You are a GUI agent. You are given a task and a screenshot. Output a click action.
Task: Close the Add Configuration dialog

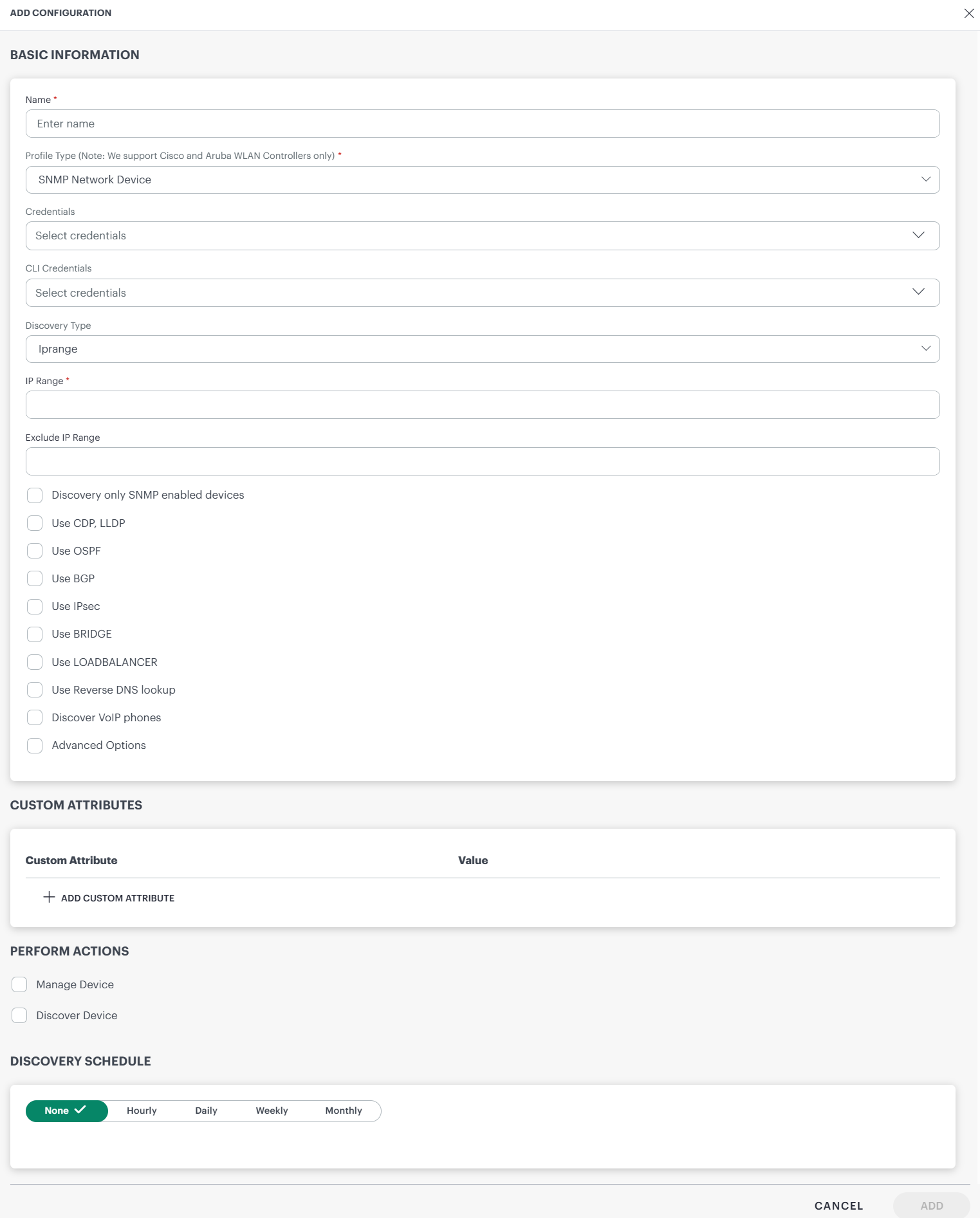click(x=968, y=14)
